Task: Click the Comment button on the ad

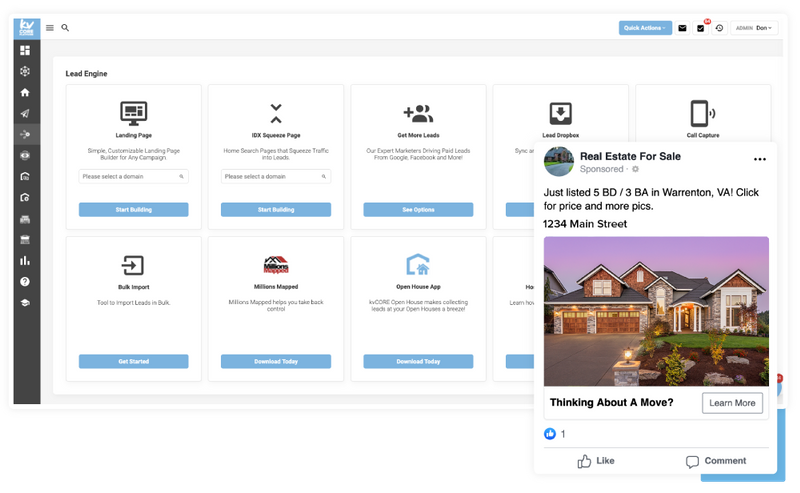Action: pyautogui.click(x=716, y=461)
